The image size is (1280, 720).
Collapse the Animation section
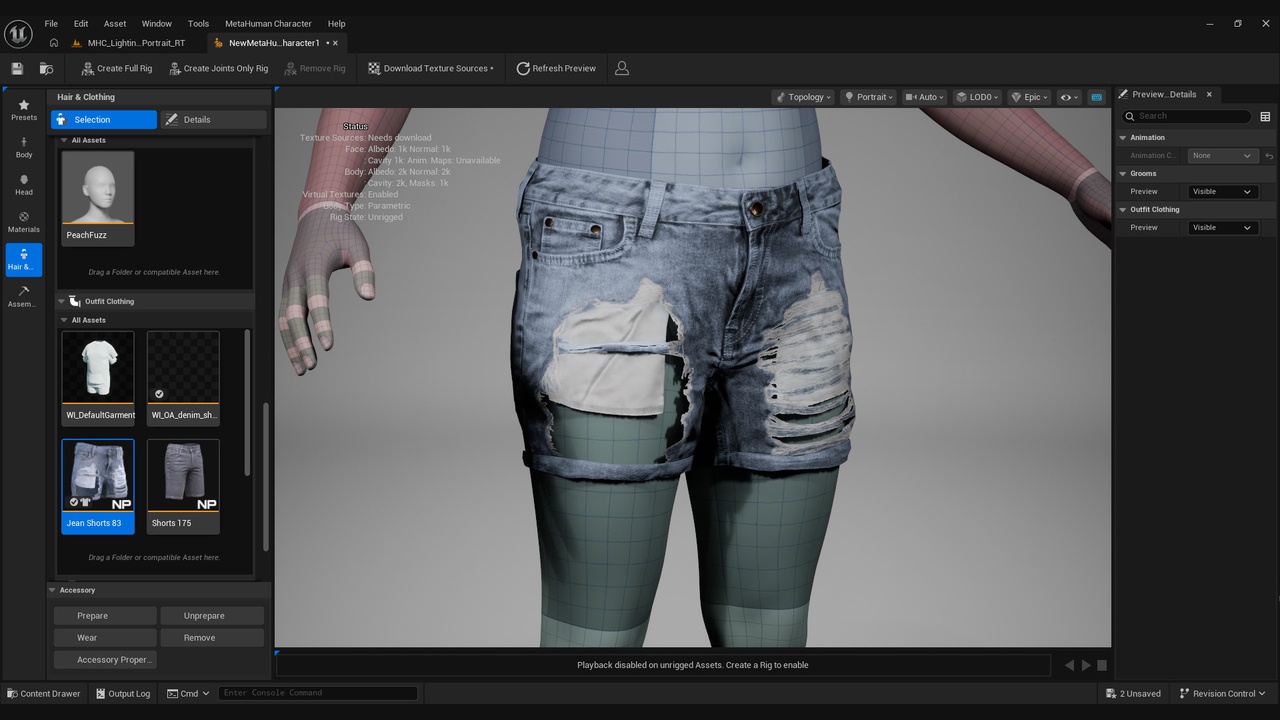(x=1122, y=137)
